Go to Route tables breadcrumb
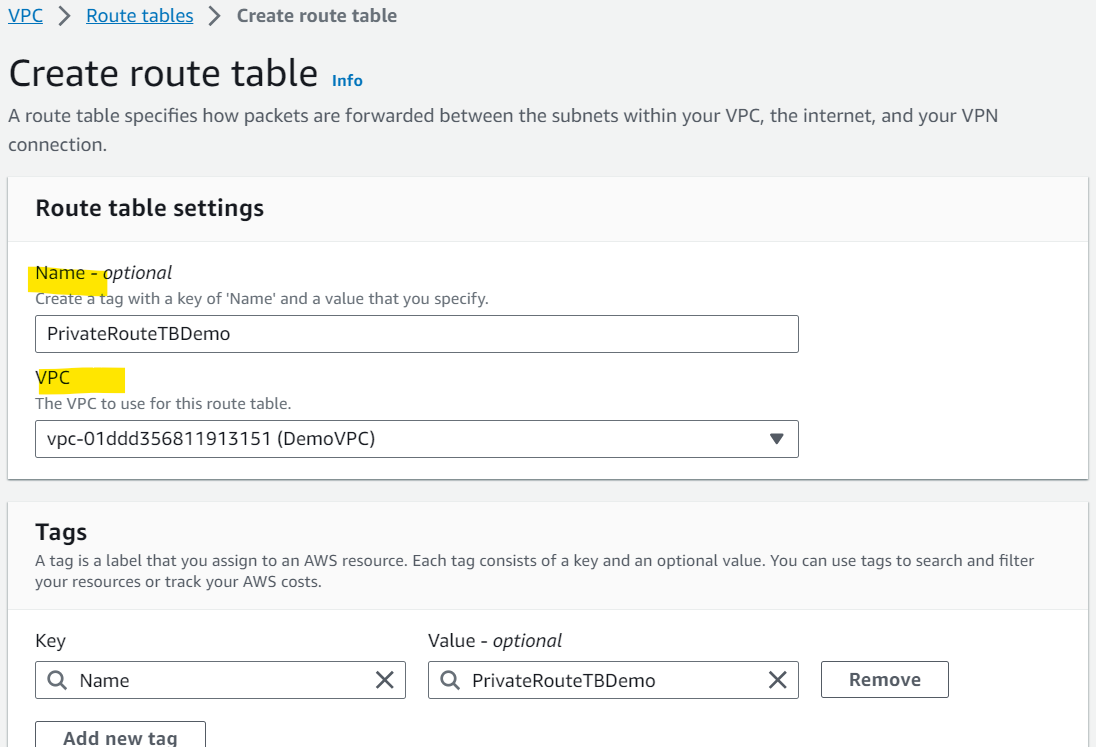Image resolution: width=1096 pixels, height=747 pixels. [140, 15]
